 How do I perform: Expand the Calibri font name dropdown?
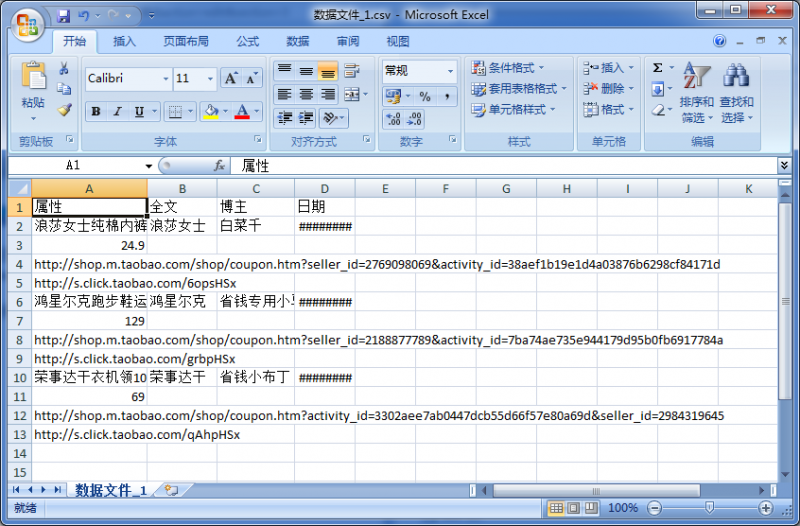pyautogui.click(x=165, y=79)
